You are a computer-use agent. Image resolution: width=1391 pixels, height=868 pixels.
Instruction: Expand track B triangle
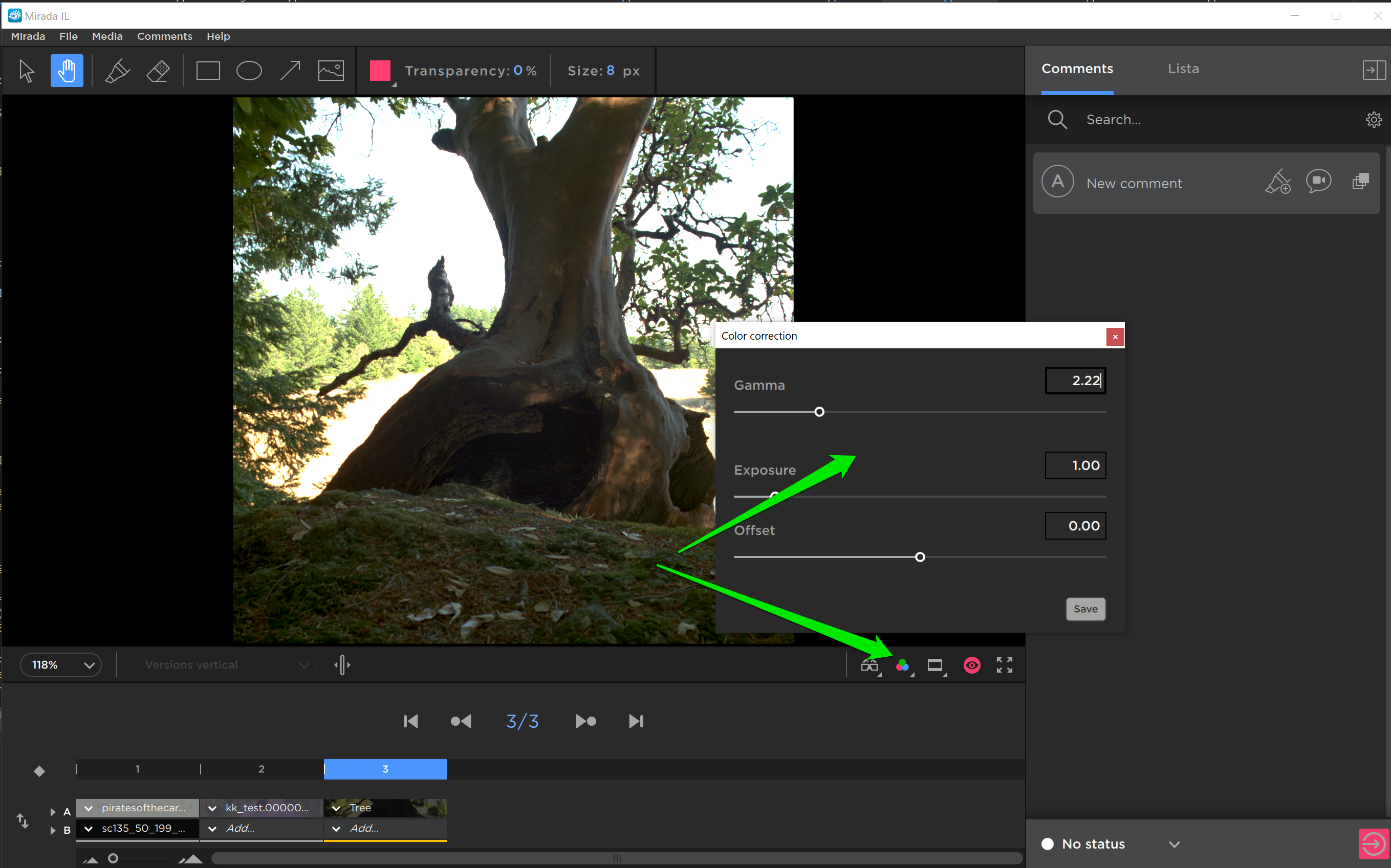[x=53, y=830]
